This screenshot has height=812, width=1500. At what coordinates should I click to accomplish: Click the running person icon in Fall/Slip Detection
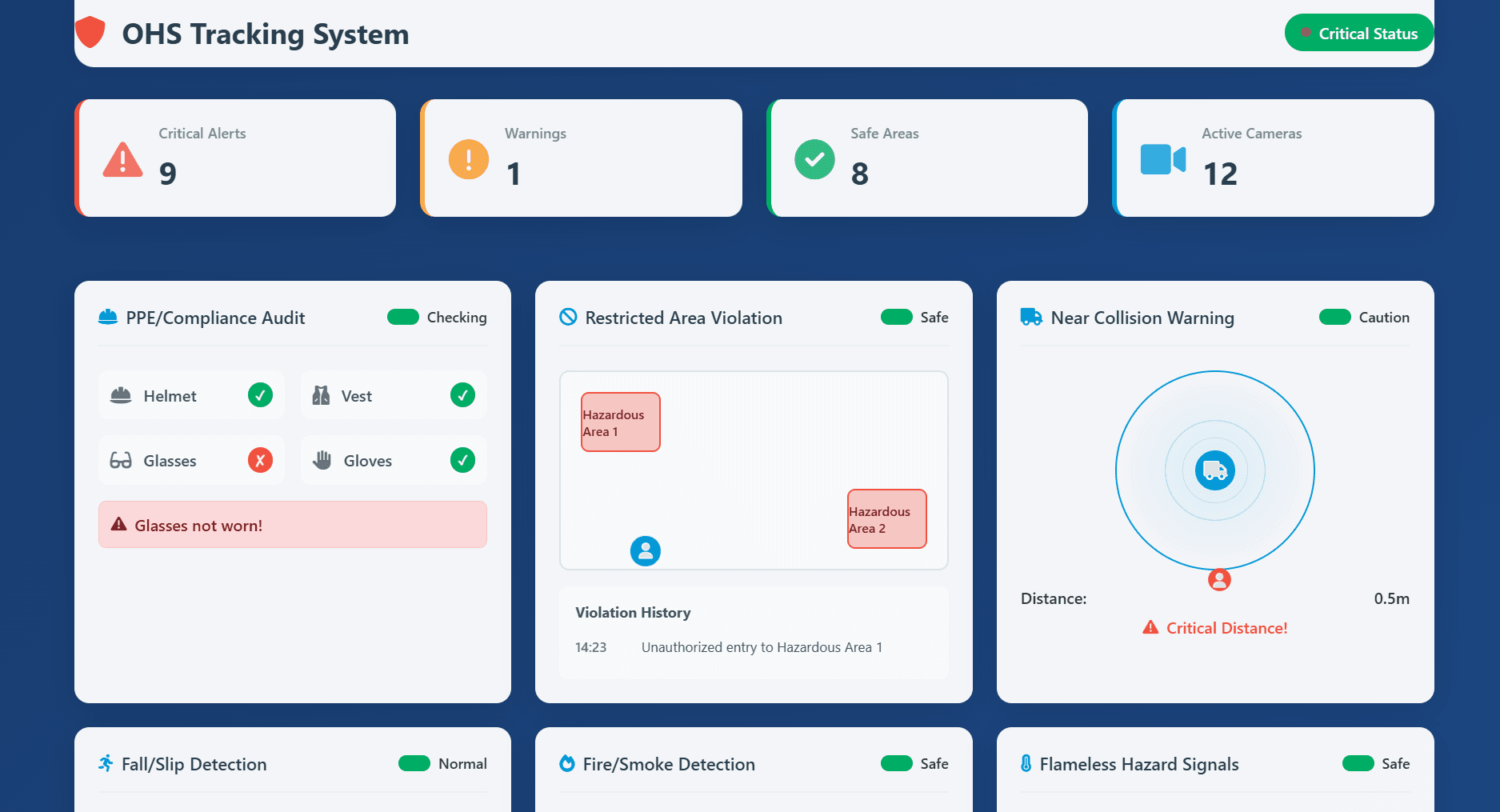pos(106,764)
